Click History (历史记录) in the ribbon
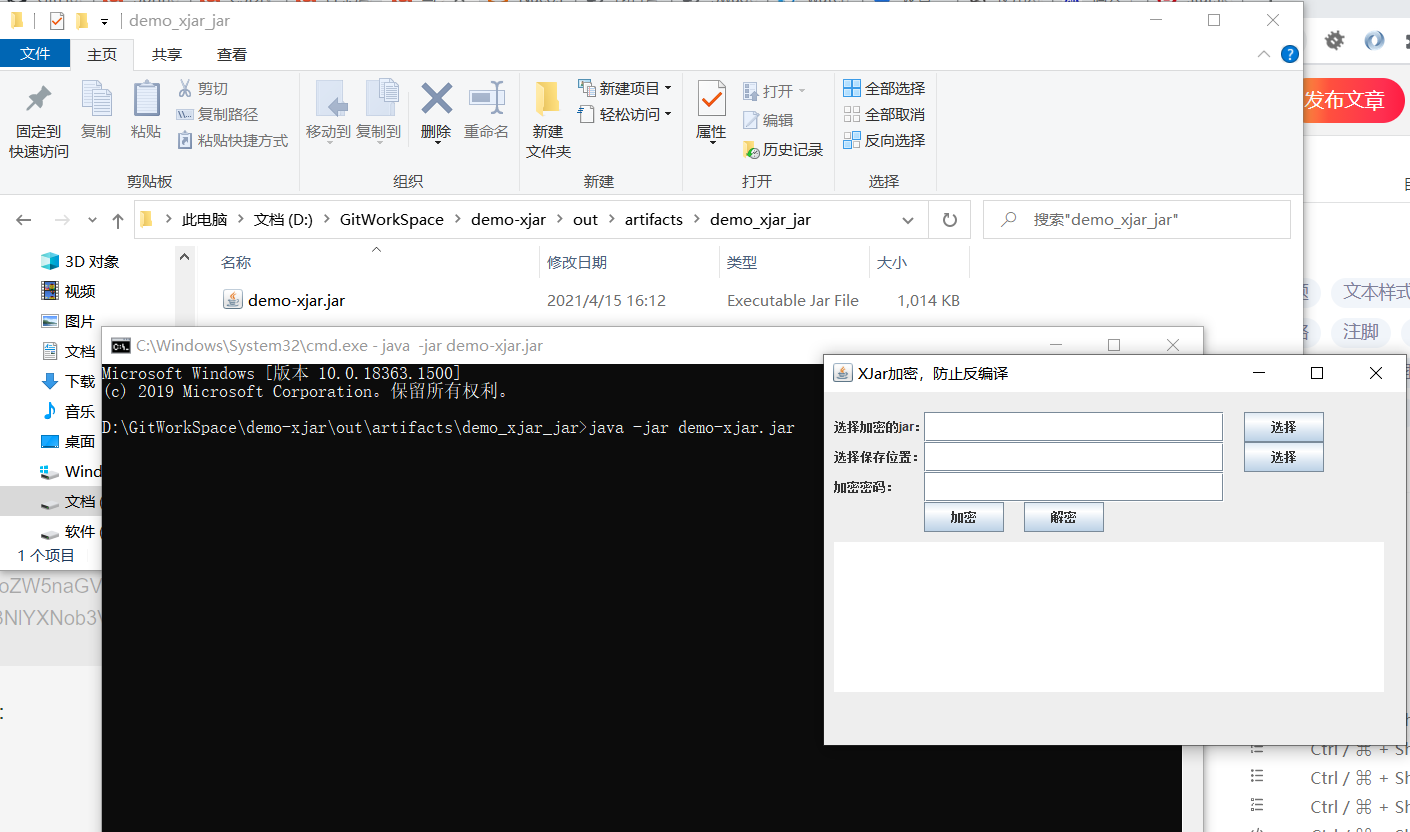This screenshot has width=1410, height=832. pos(783,149)
